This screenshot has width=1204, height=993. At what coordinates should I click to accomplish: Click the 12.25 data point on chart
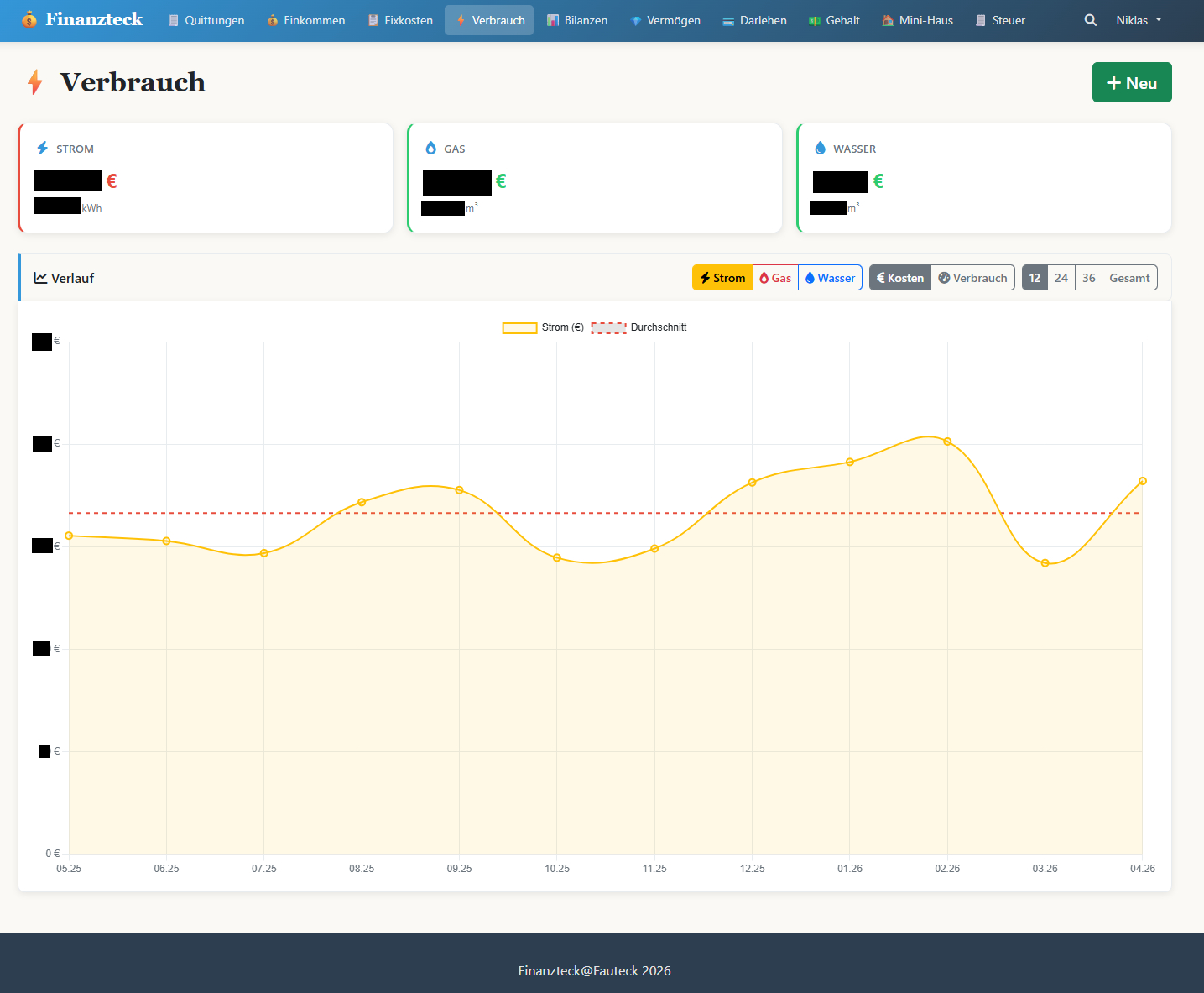pos(752,483)
